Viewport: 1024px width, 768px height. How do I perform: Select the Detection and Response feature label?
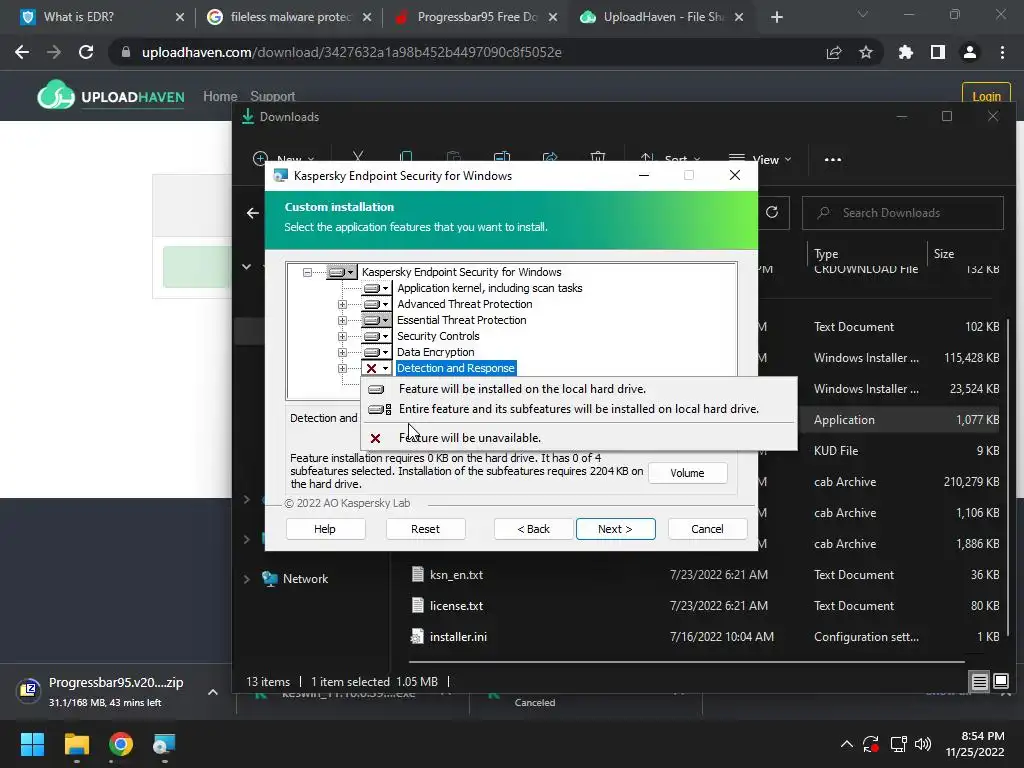click(x=456, y=368)
